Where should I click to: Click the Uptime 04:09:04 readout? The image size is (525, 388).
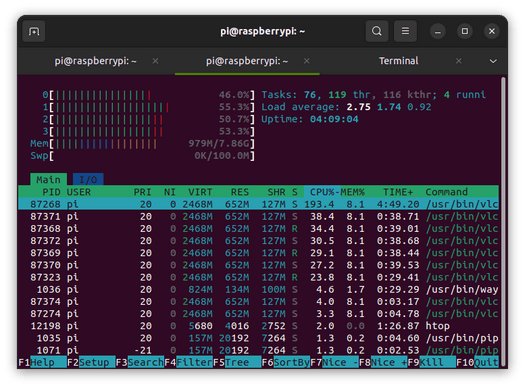[x=310, y=119]
